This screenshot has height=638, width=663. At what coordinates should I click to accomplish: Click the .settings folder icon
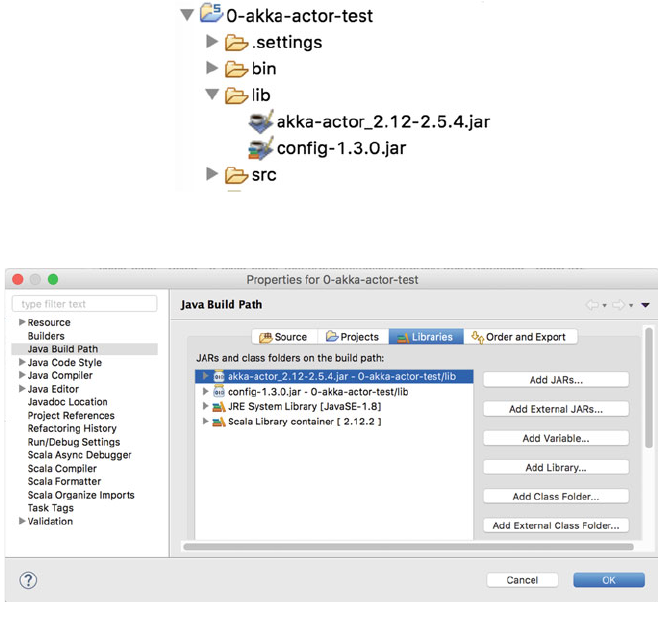236,43
